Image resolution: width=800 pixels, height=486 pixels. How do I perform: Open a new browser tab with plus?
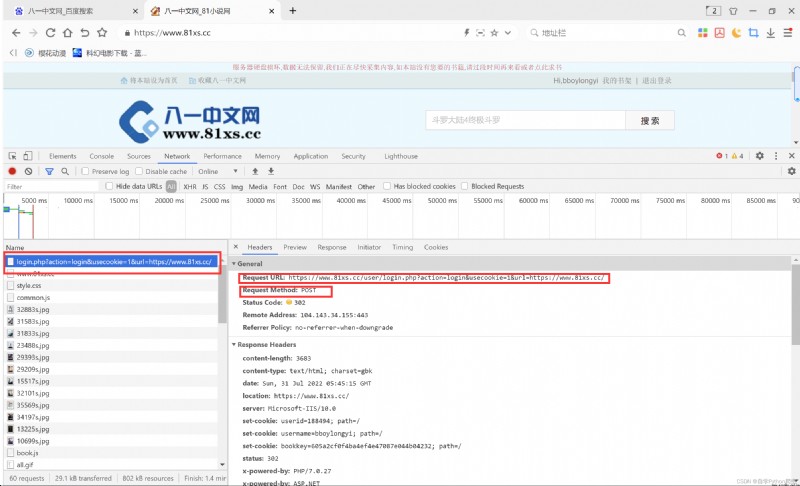[293, 11]
